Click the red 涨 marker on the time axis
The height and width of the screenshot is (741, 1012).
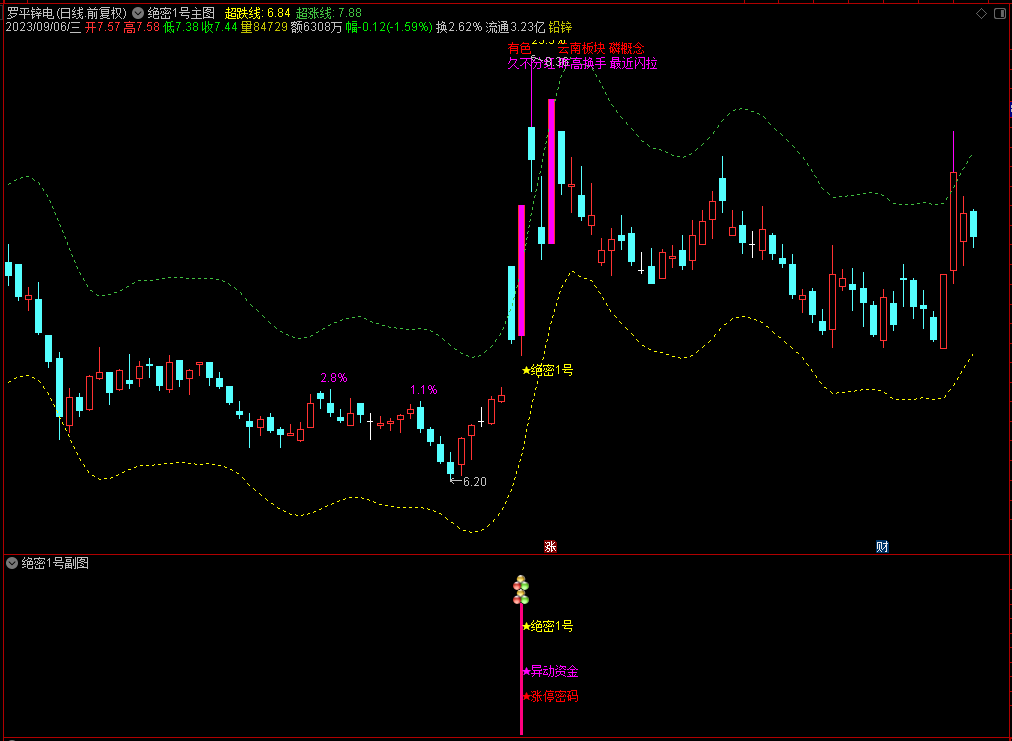click(551, 547)
